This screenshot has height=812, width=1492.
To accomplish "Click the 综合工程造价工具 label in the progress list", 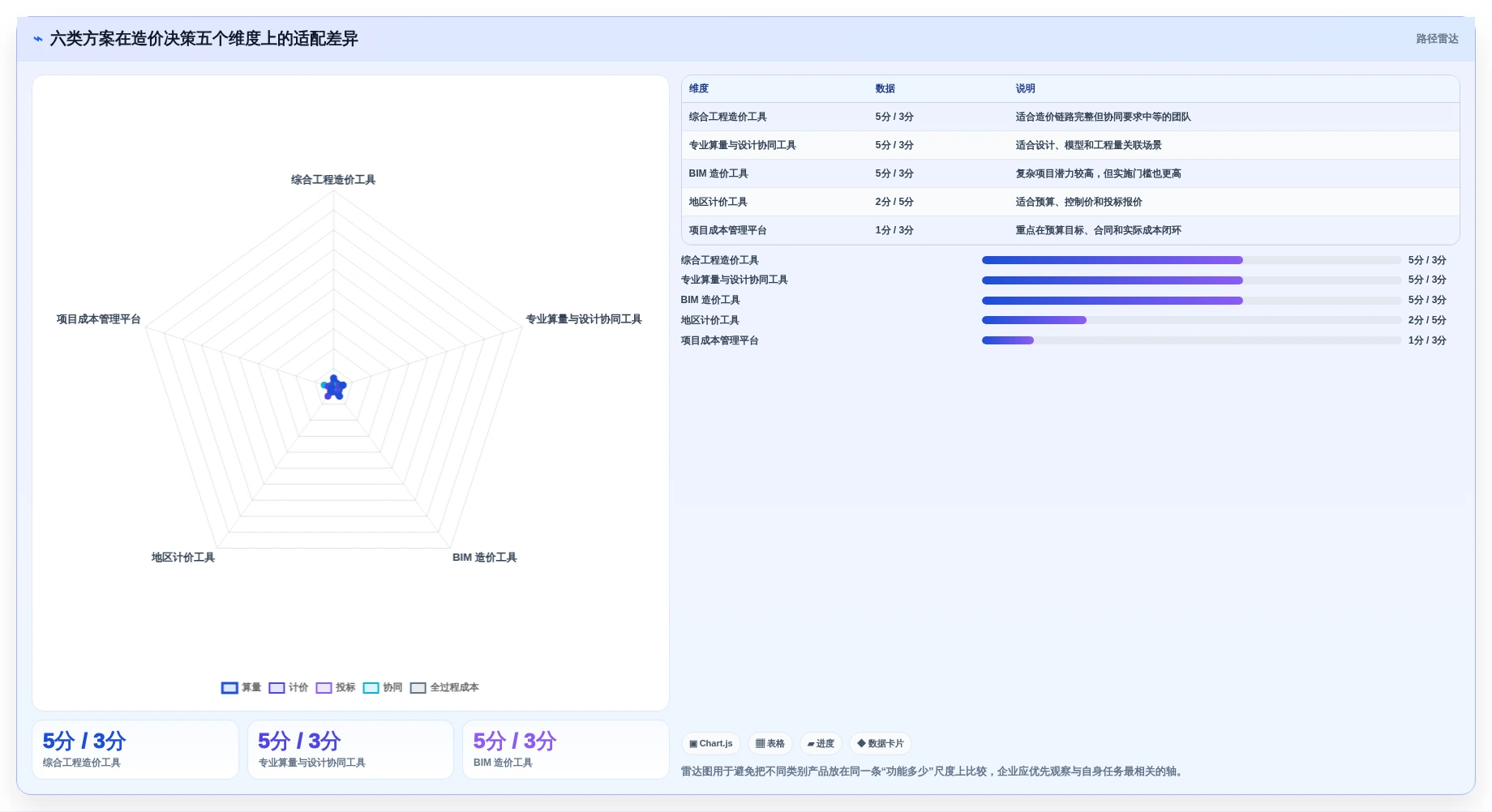I will pyautogui.click(x=719, y=260).
